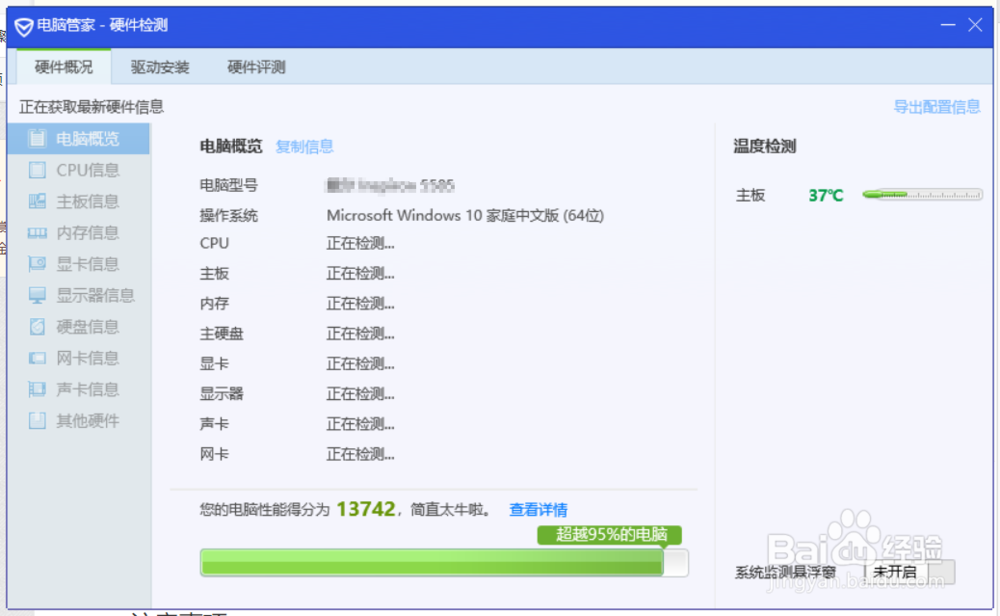Screen dimensions: 1000x616
Task: Click 导出配置信息 to export config
Action: [x=936, y=106]
